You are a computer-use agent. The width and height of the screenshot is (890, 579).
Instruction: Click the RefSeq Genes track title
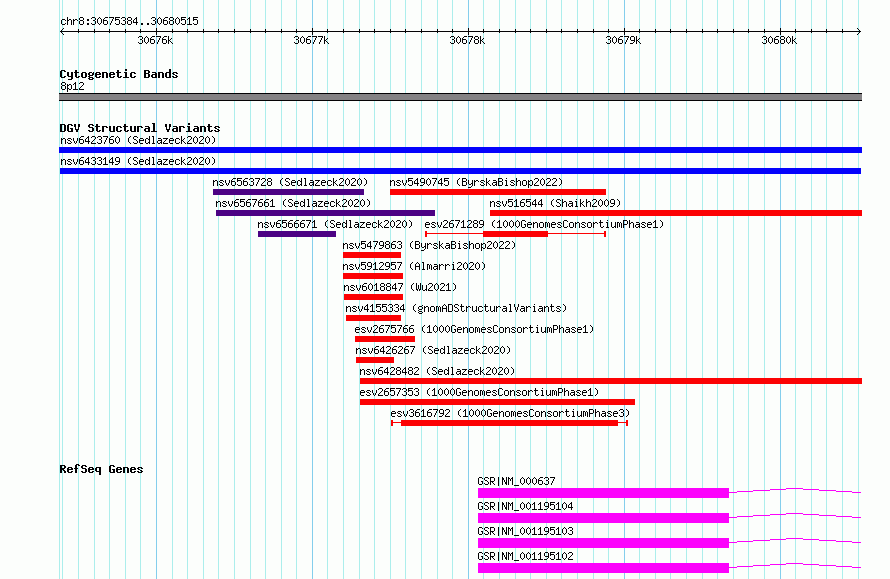point(101,469)
